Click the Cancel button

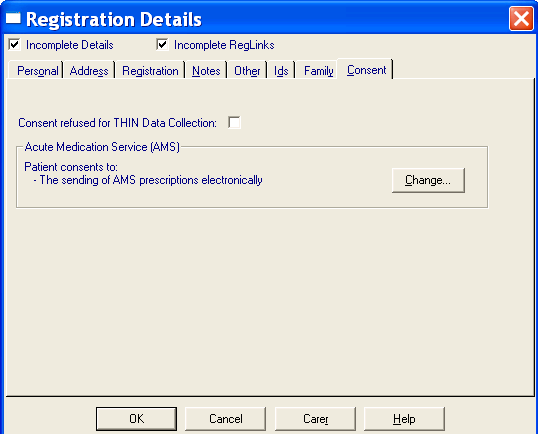point(226,419)
